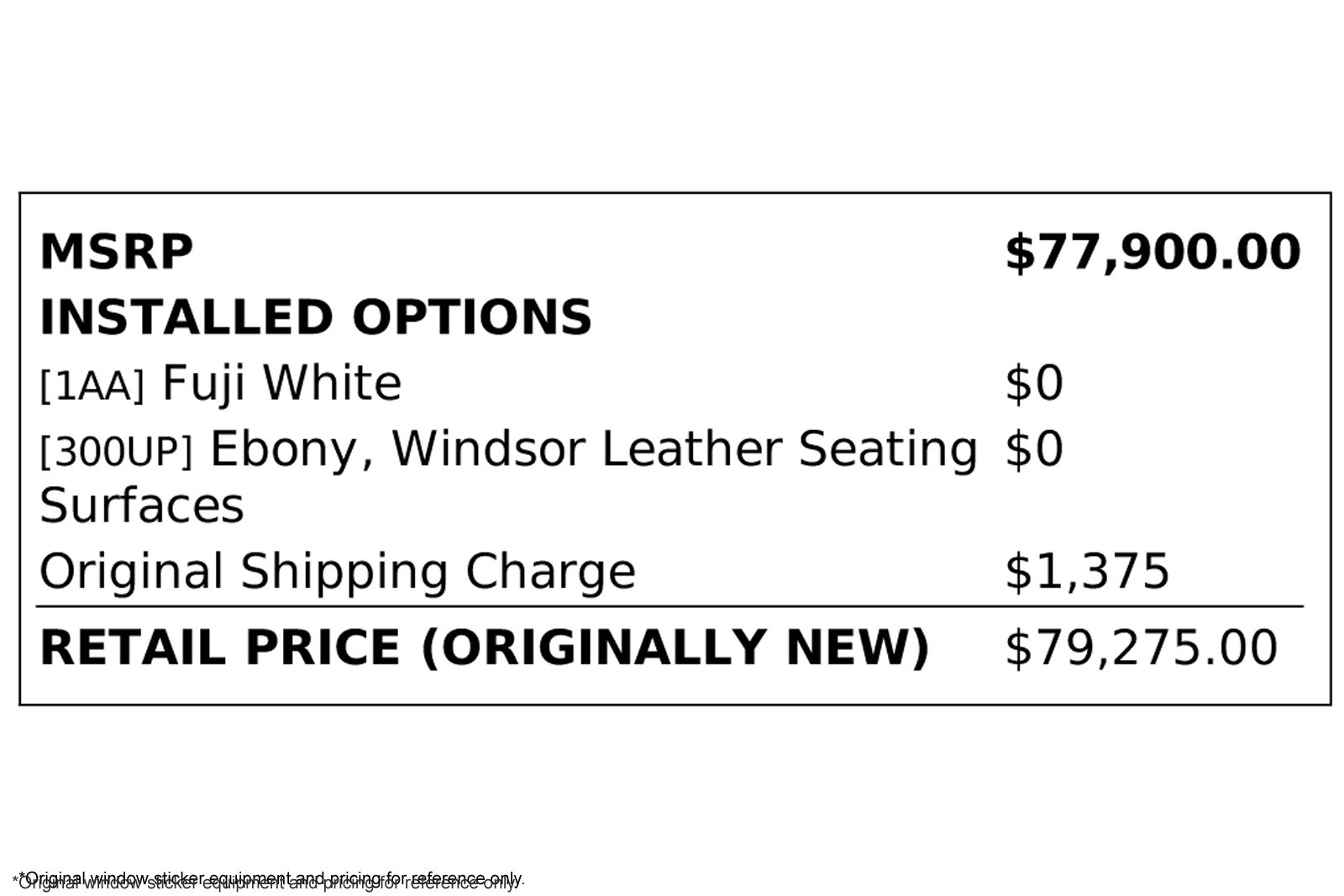Click the Windsor Leather Seating text

(684, 448)
